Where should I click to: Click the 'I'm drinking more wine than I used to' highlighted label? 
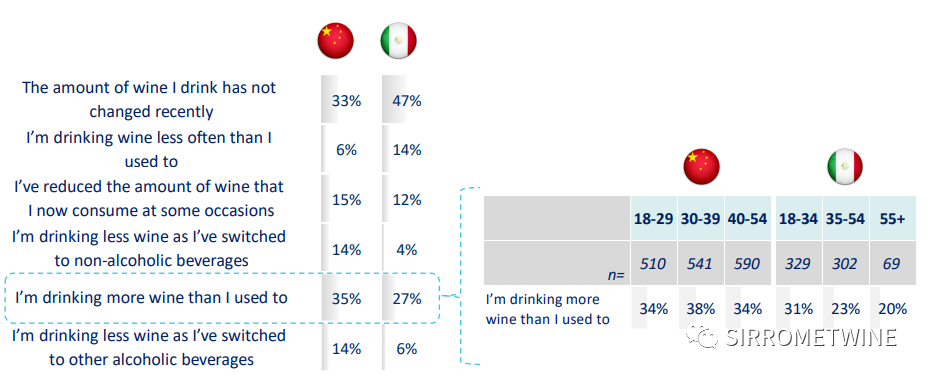click(151, 298)
